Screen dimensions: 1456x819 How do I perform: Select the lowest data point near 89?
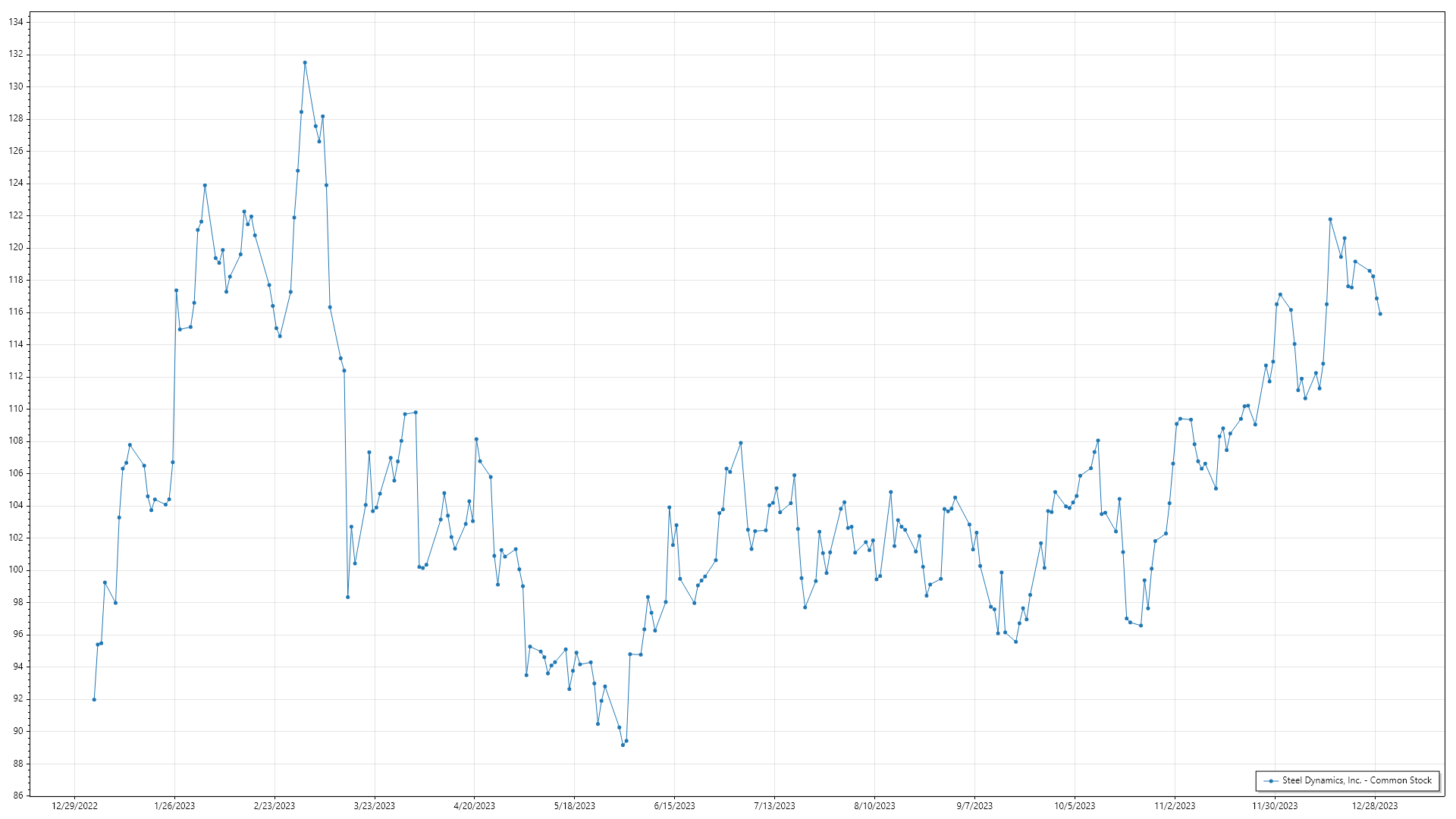pos(623,745)
